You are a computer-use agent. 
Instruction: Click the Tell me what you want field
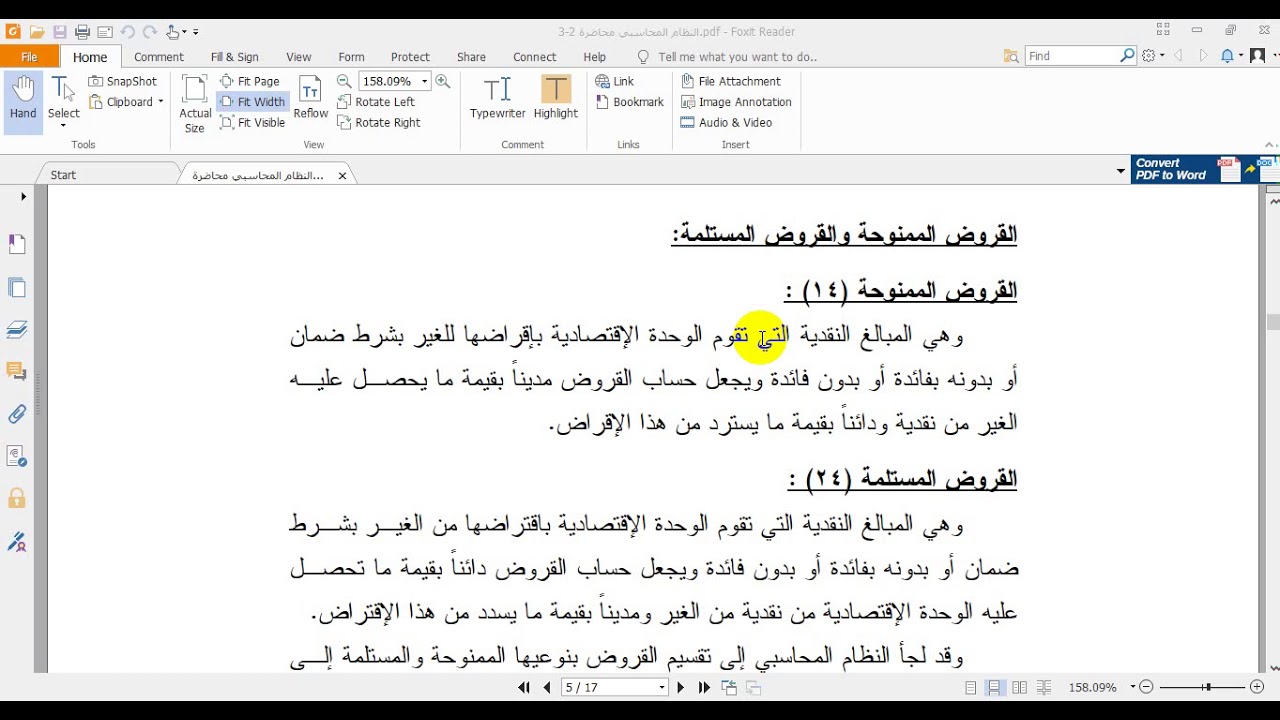[727, 57]
